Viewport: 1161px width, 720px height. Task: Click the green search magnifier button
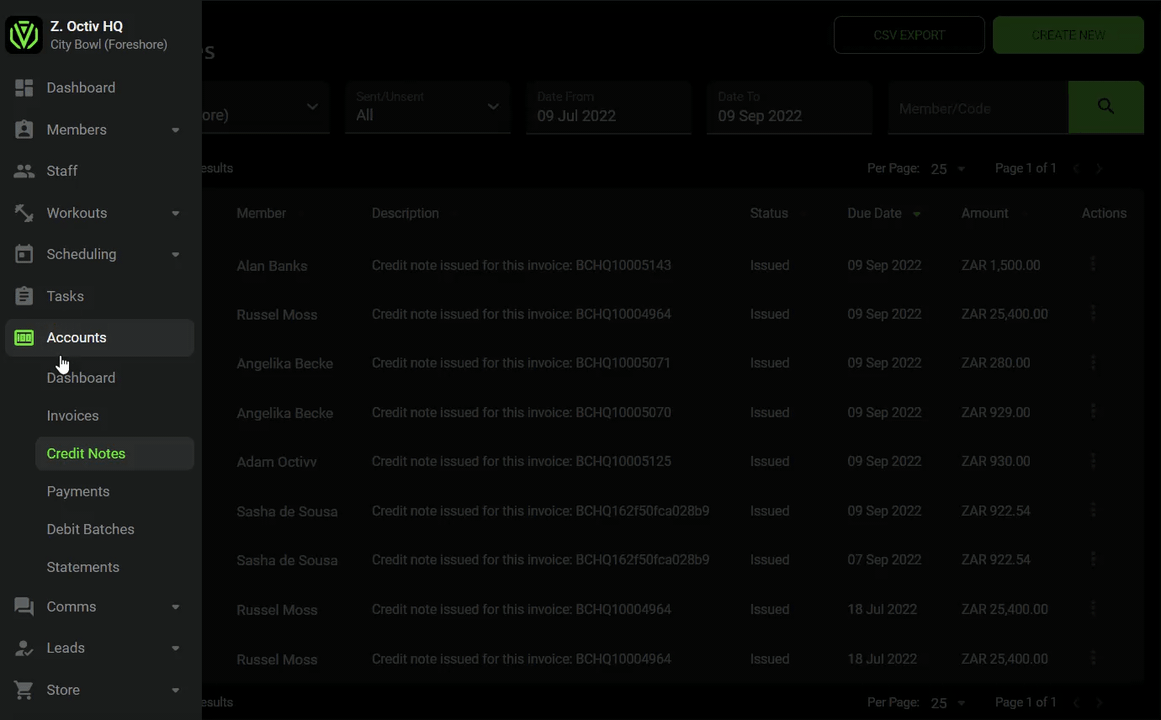[1105, 107]
